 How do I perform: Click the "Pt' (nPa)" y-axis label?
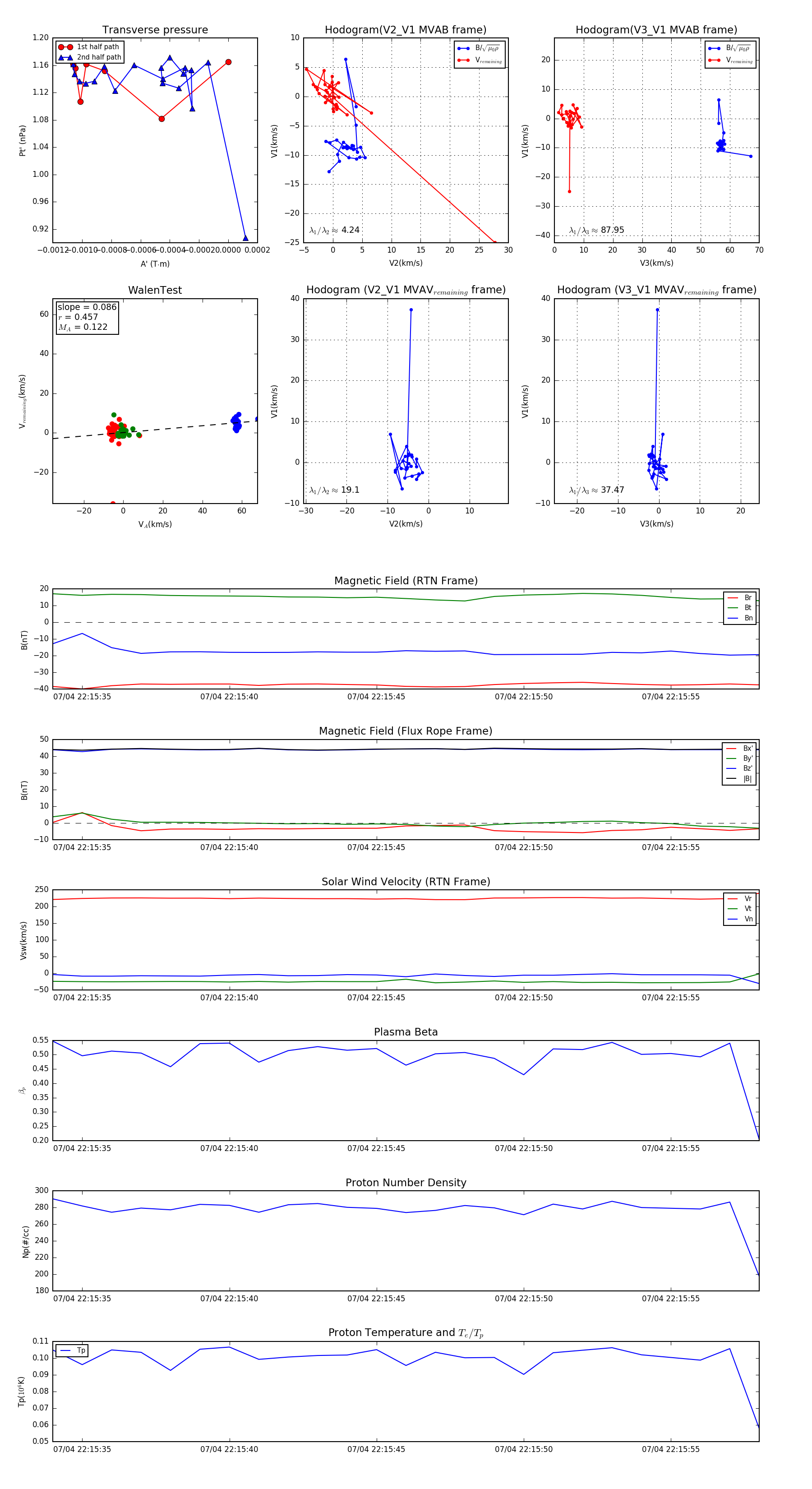coord(23,140)
